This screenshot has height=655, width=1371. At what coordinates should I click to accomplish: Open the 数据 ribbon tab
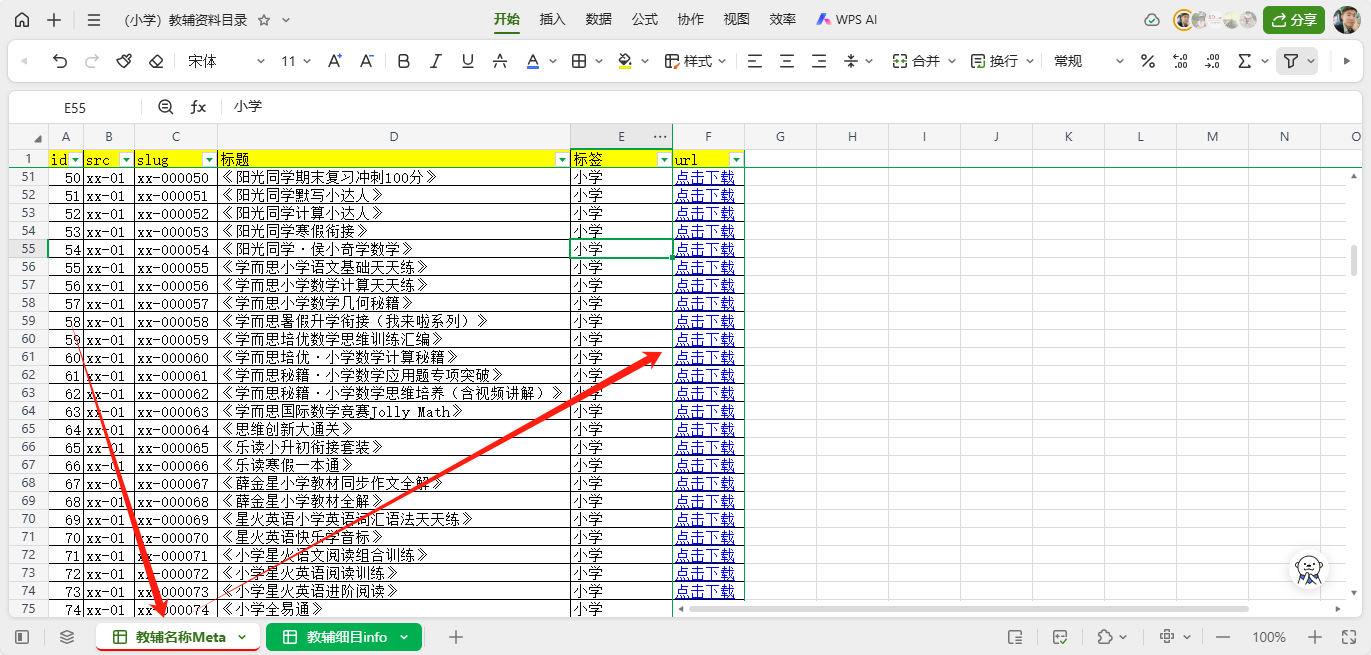599,20
